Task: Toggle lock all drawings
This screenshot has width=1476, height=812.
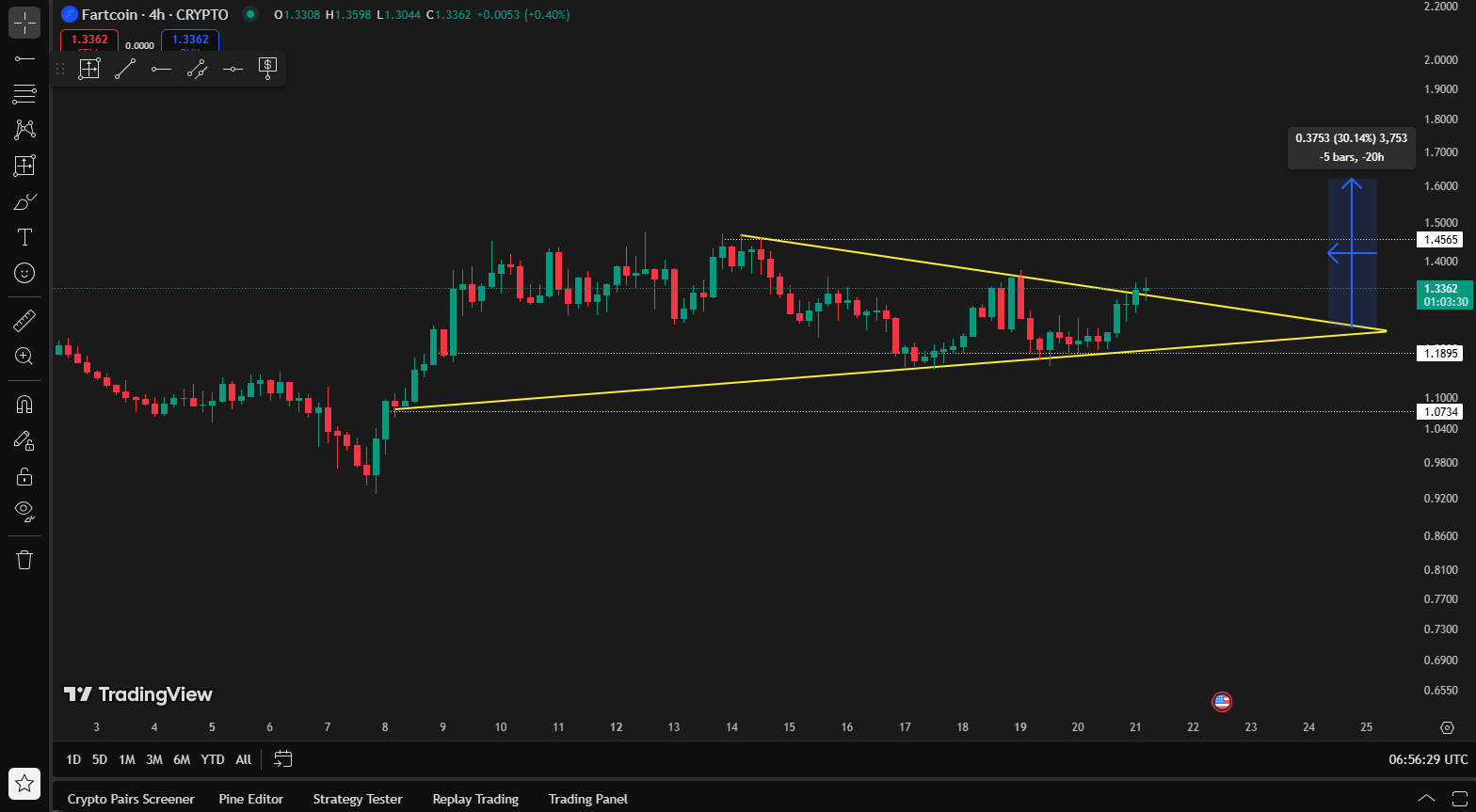Action: pyautogui.click(x=24, y=476)
